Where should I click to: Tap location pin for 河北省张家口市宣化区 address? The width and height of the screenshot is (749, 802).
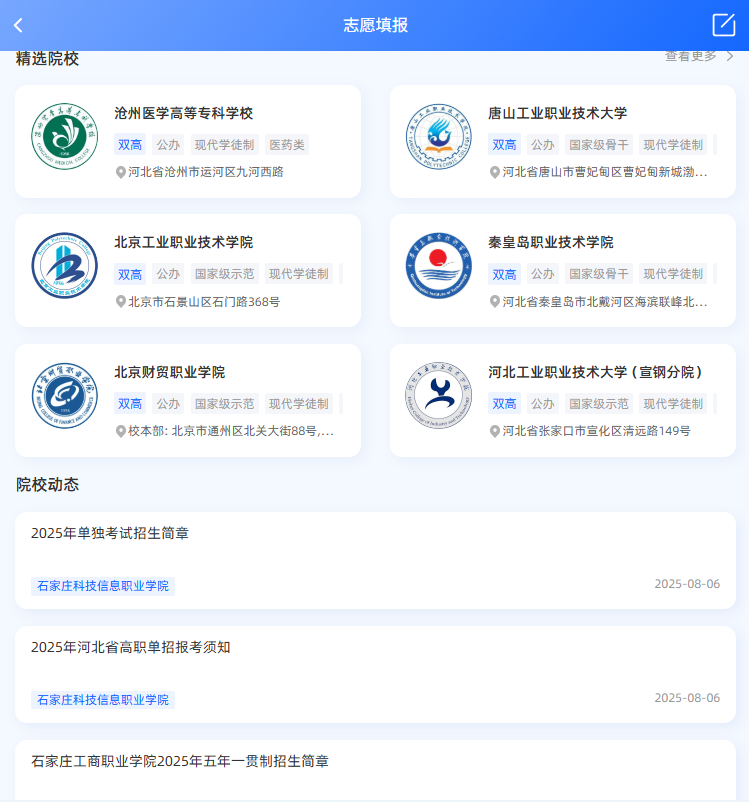(495, 432)
